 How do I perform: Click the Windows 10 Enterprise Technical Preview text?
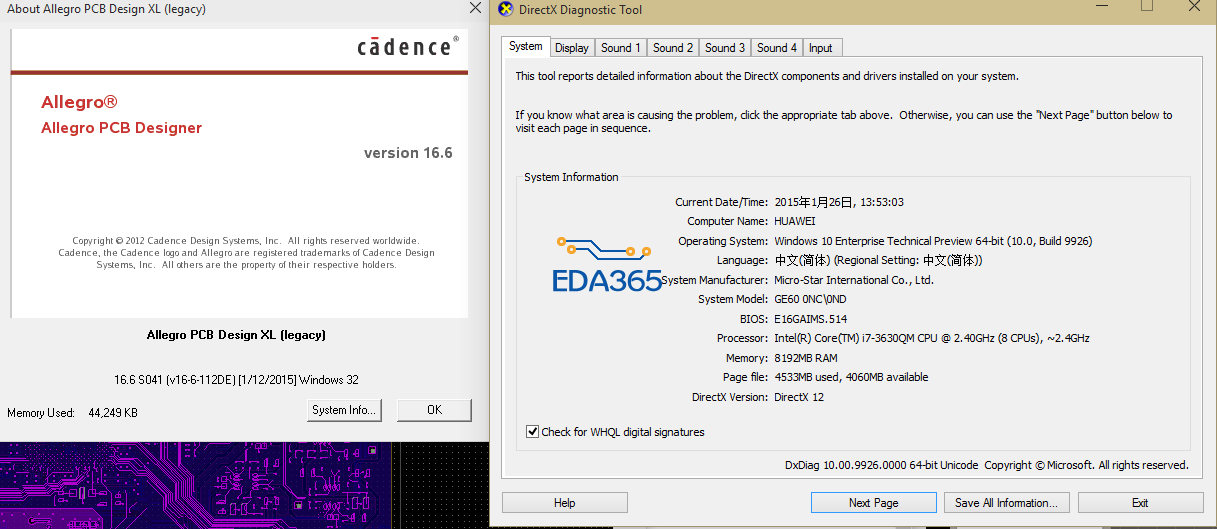[933, 241]
